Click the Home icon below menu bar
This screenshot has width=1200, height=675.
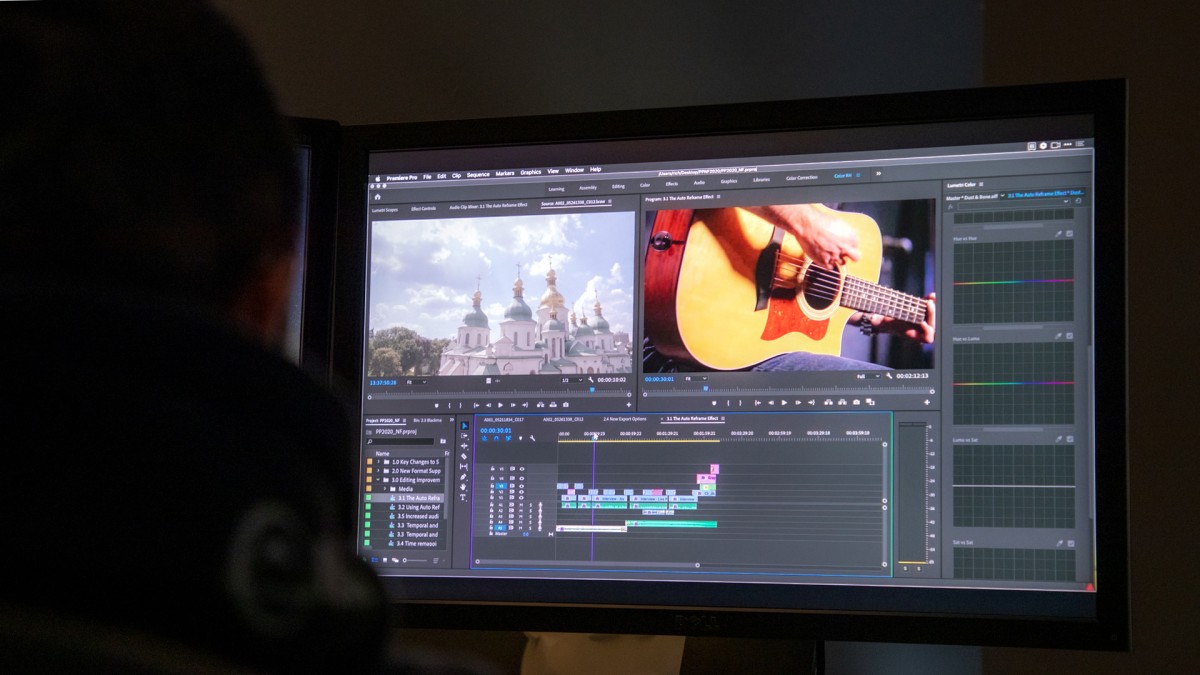(x=377, y=197)
